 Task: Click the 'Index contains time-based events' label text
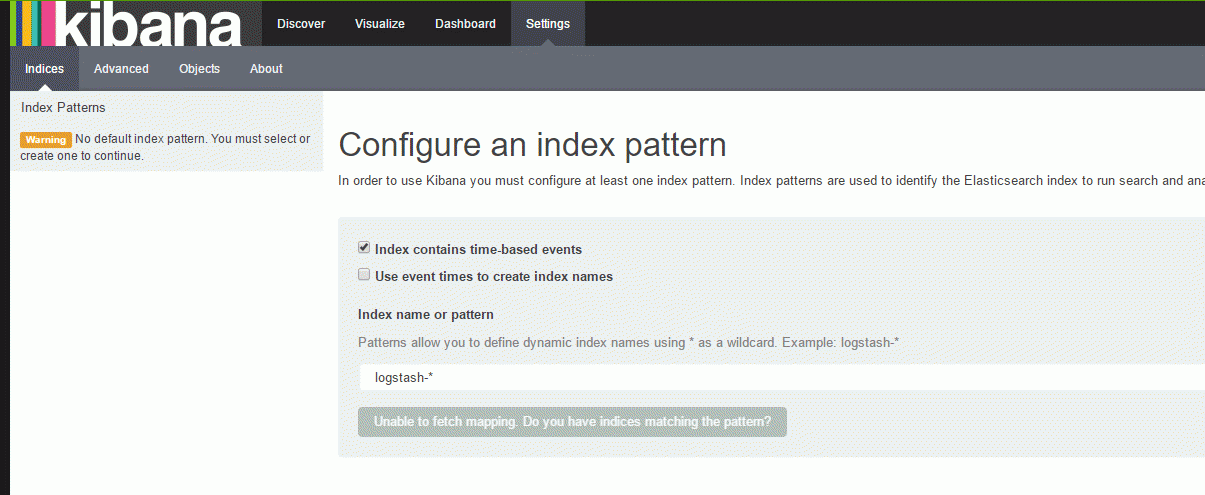click(x=478, y=250)
